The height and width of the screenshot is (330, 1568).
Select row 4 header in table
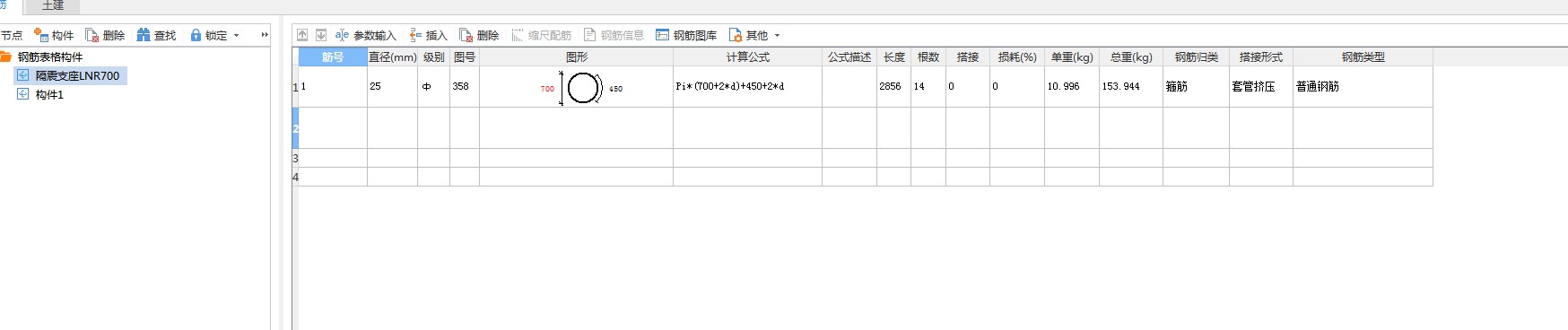pos(295,177)
